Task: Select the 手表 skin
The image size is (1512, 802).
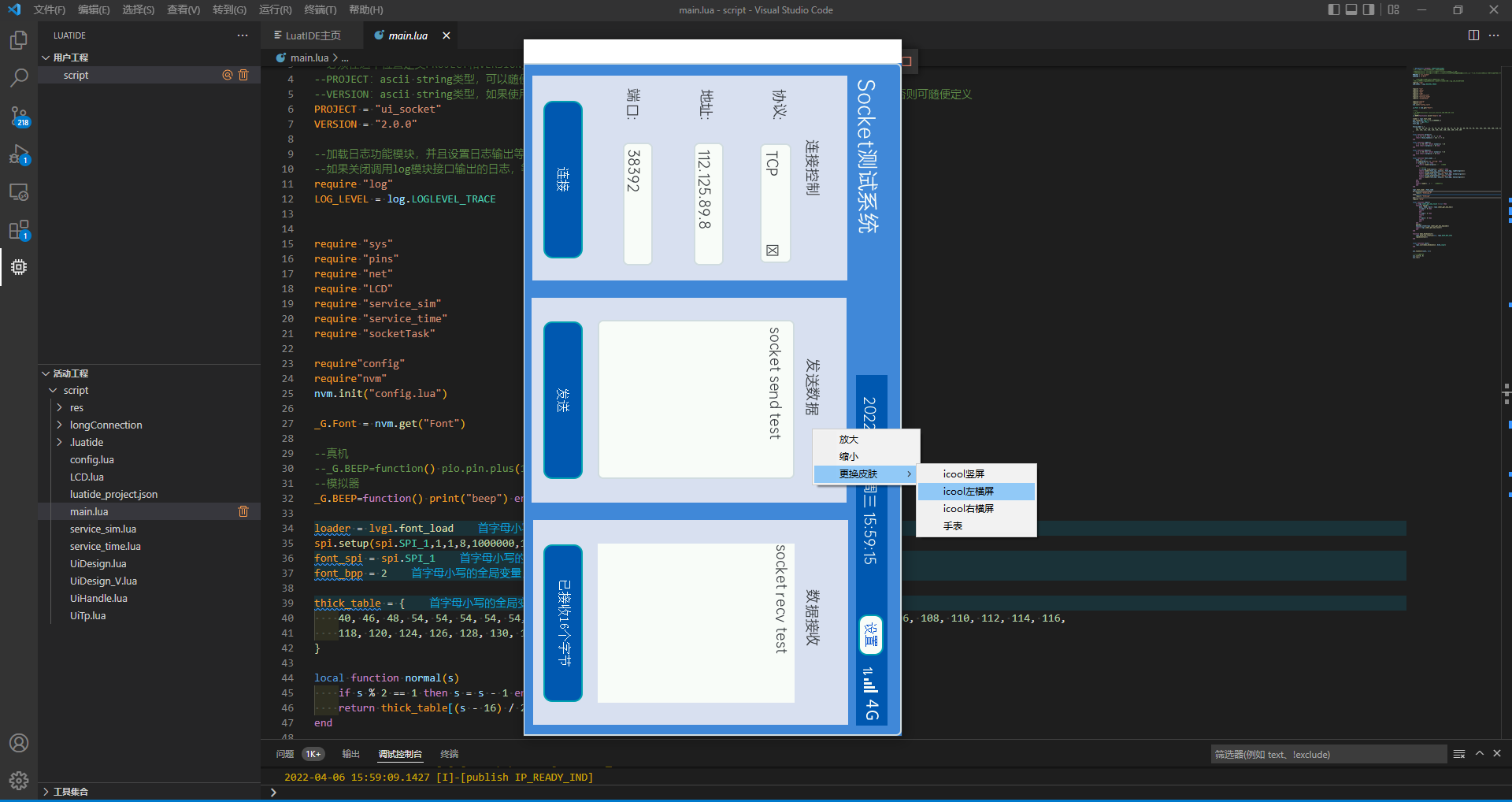Action: click(x=976, y=526)
